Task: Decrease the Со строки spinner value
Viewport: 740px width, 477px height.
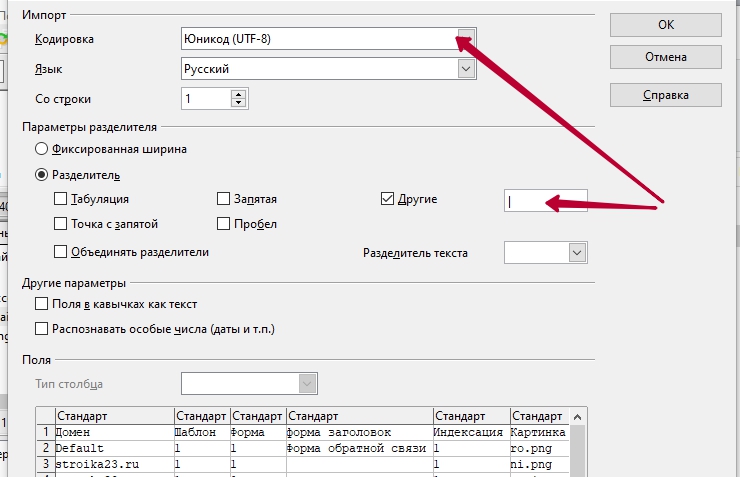Action: (x=238, y=103)
